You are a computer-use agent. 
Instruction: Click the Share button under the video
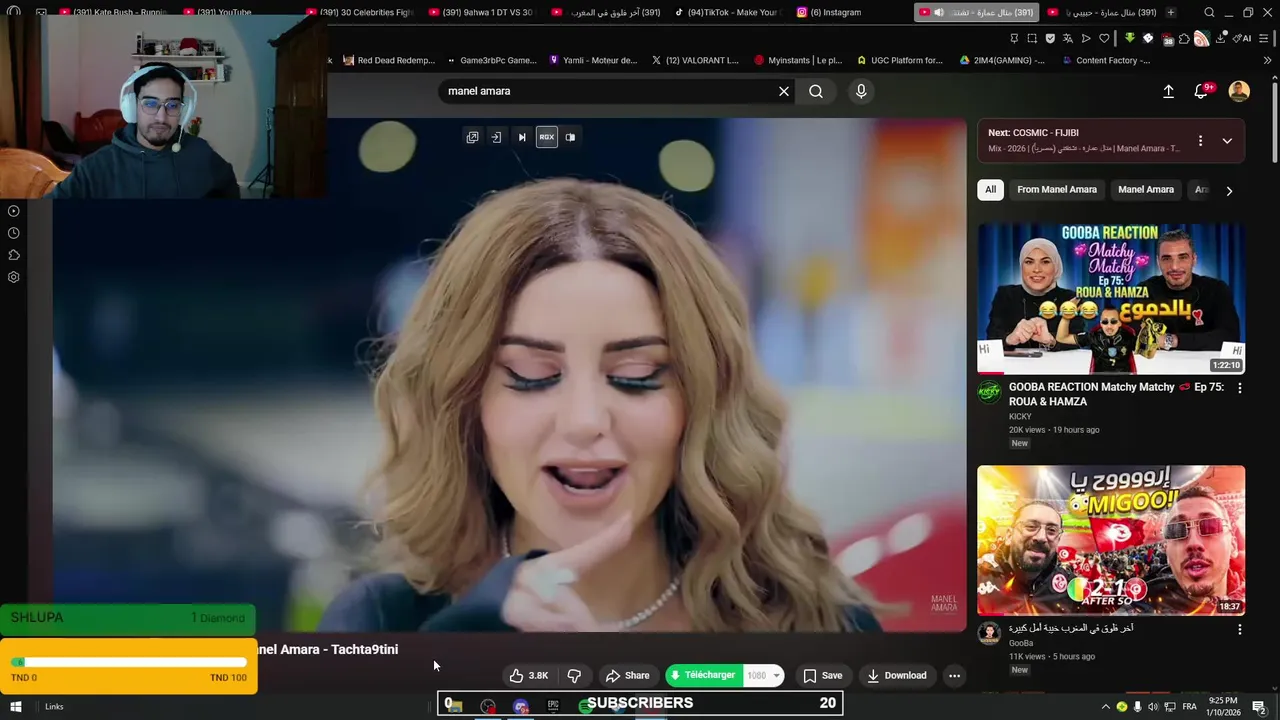point(627,675)
